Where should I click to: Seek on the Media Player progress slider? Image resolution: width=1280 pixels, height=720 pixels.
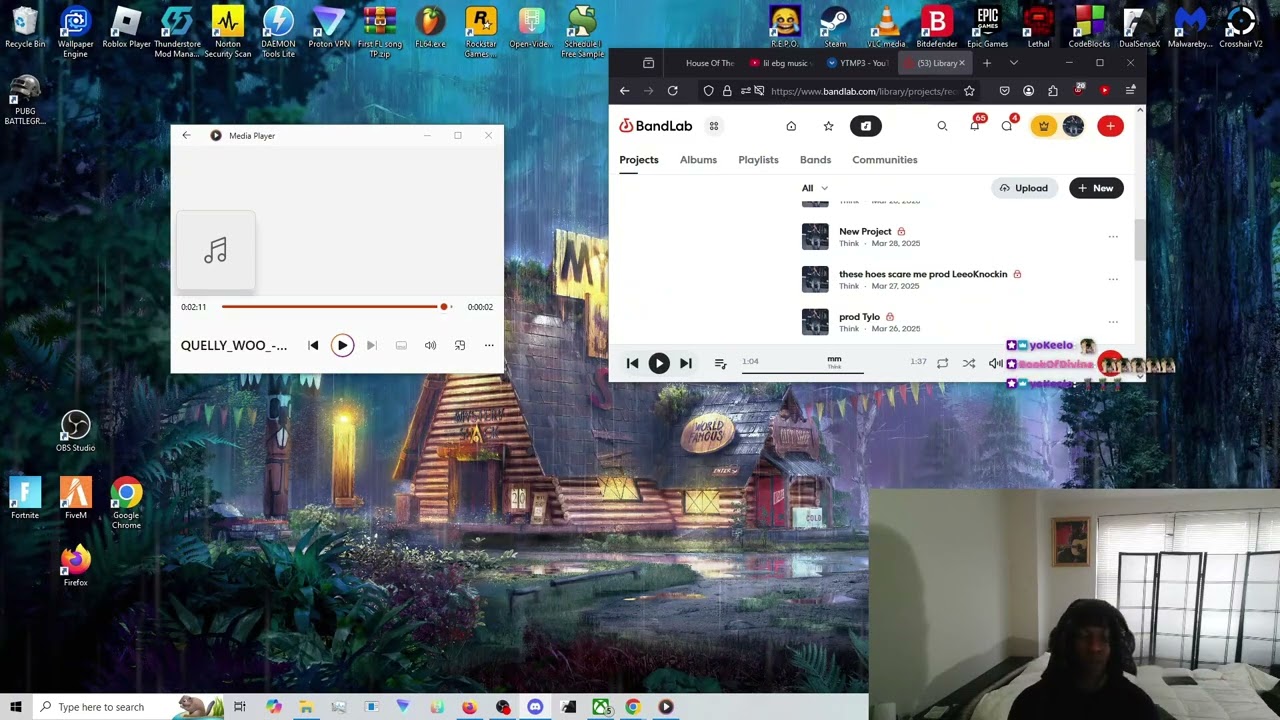tap(336, 307)
